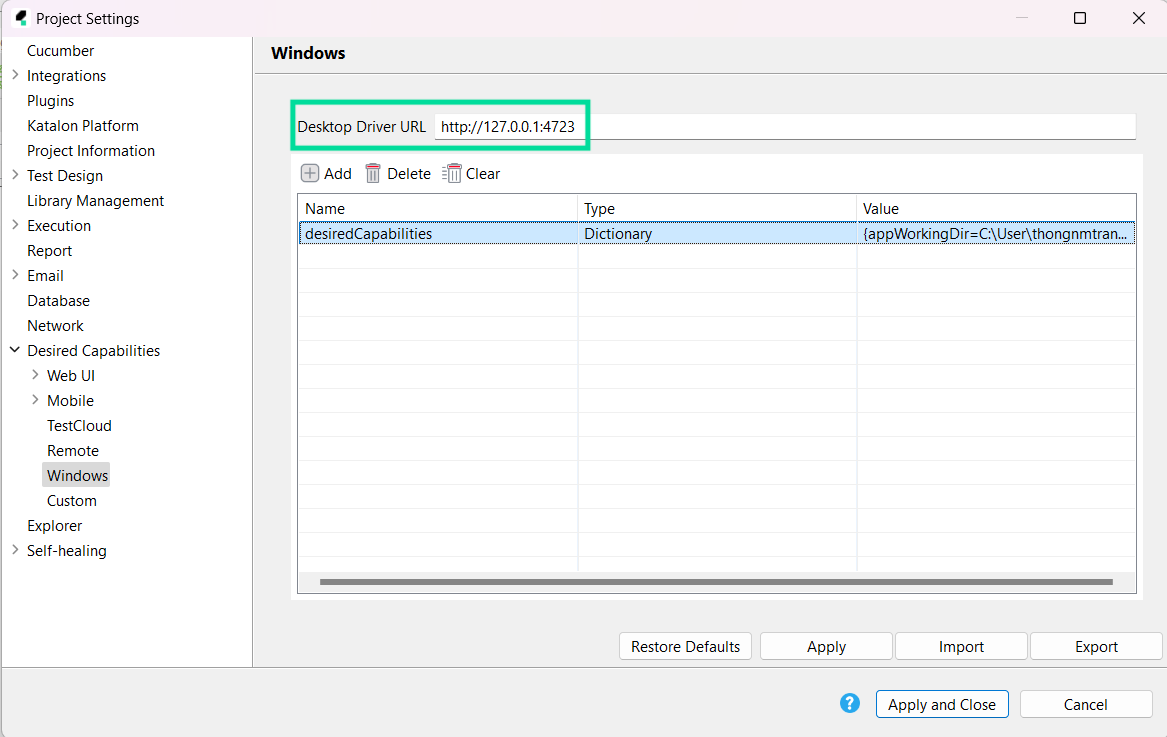The height and width of the screenshot is (737, 1167).
Task: Click the Katalon logo in the title bar
Action: 21,18
